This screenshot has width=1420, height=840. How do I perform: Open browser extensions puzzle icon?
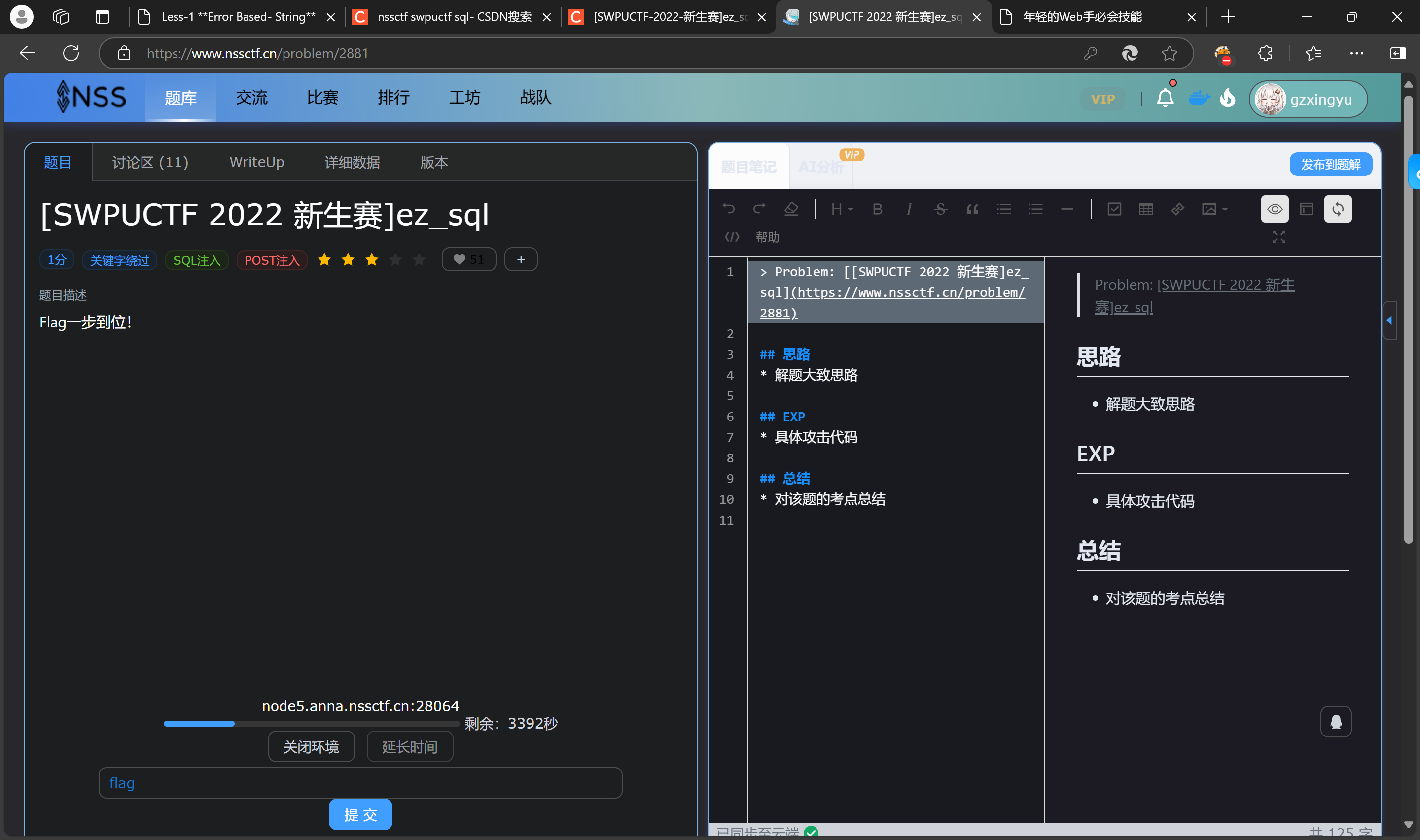[1266, 53]
